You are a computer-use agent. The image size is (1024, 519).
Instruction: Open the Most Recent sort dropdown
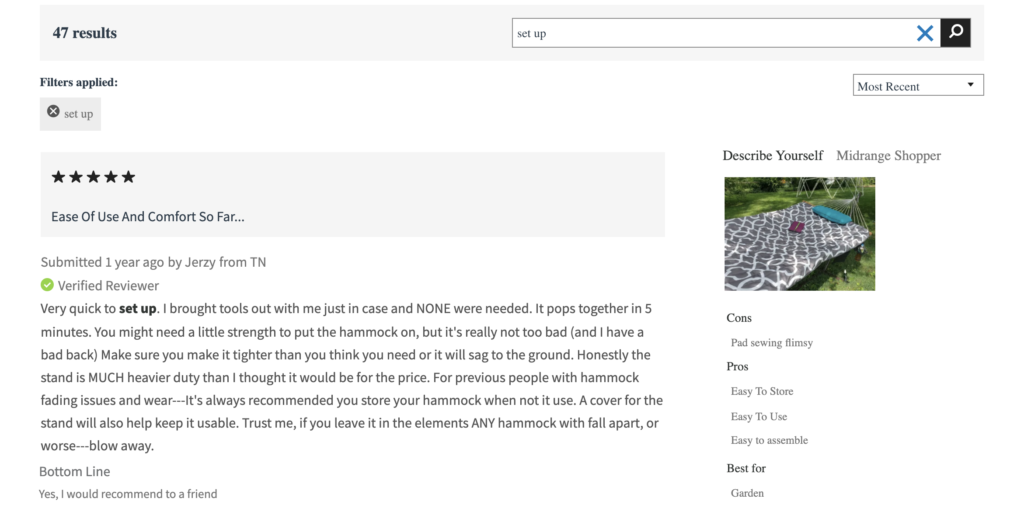(x=917, y=86)
